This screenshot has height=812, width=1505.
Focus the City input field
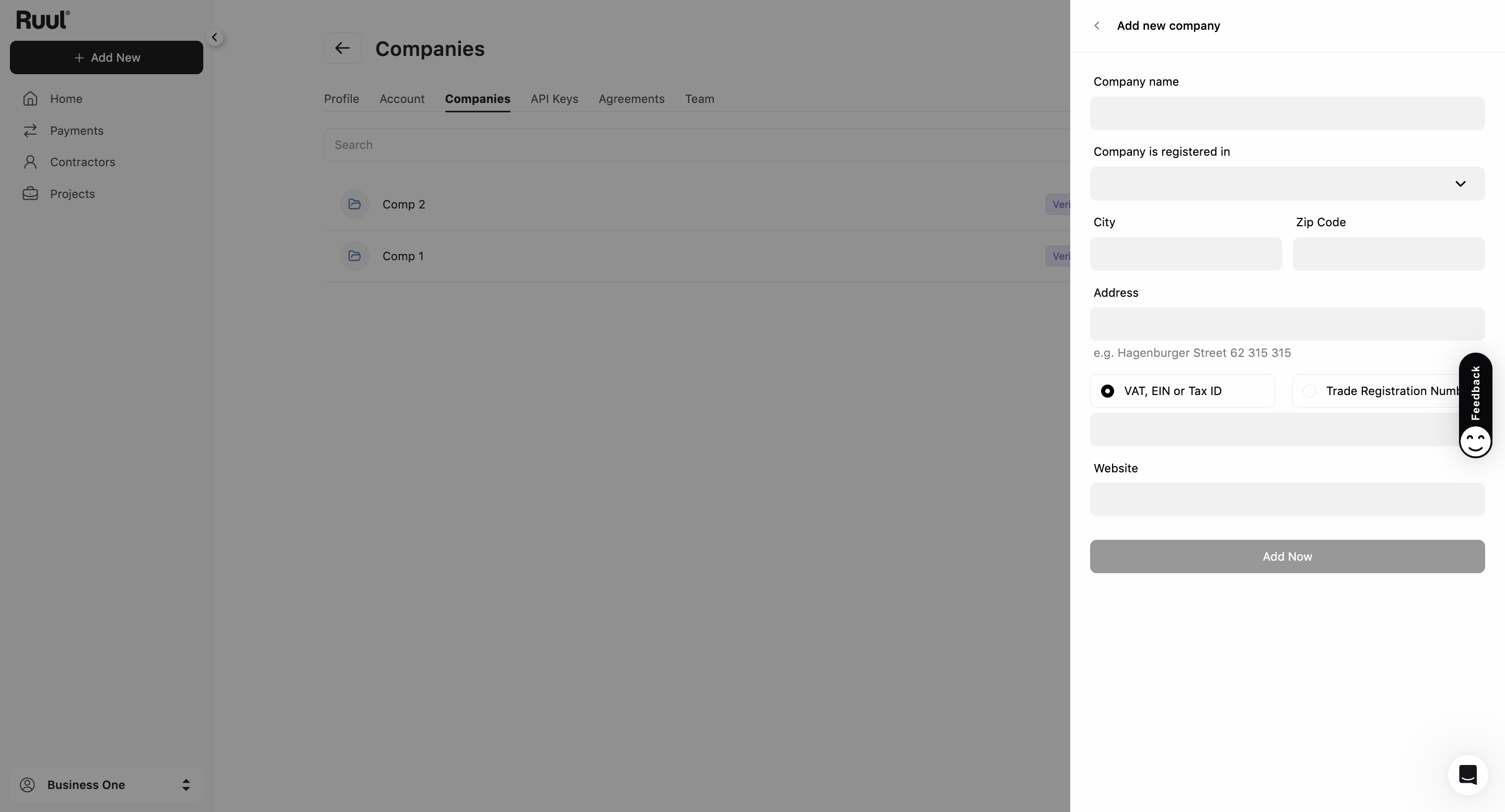click(1186, 253)
